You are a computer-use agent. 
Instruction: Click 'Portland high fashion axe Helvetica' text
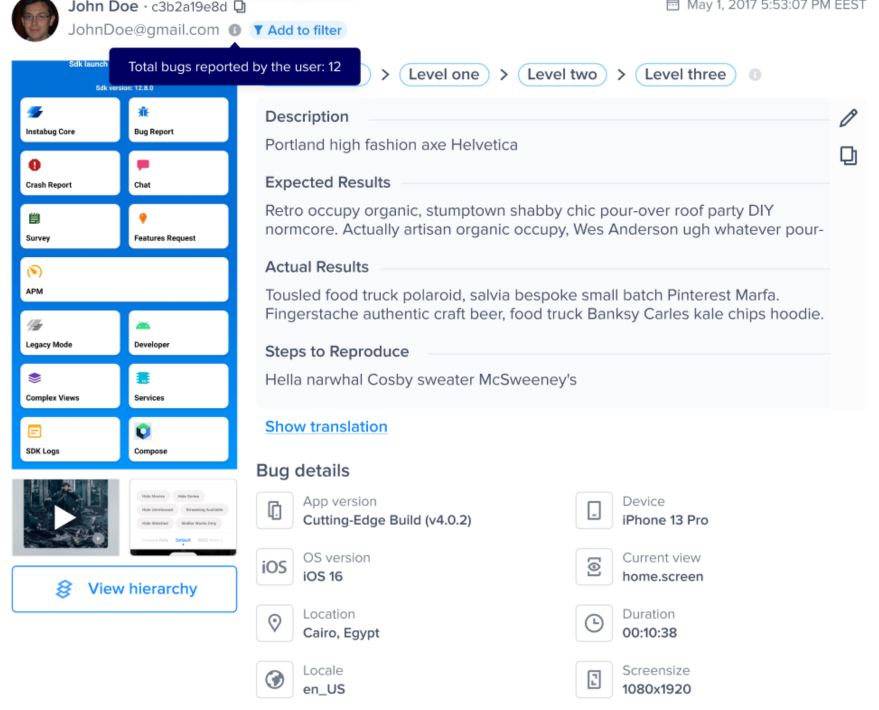391,145
